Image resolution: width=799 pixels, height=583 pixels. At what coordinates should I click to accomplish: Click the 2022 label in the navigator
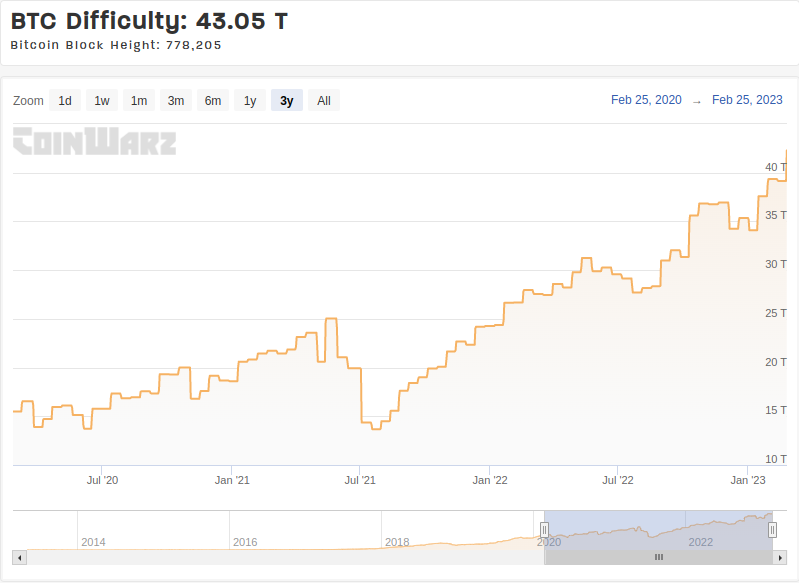click(x=701, y=542)
